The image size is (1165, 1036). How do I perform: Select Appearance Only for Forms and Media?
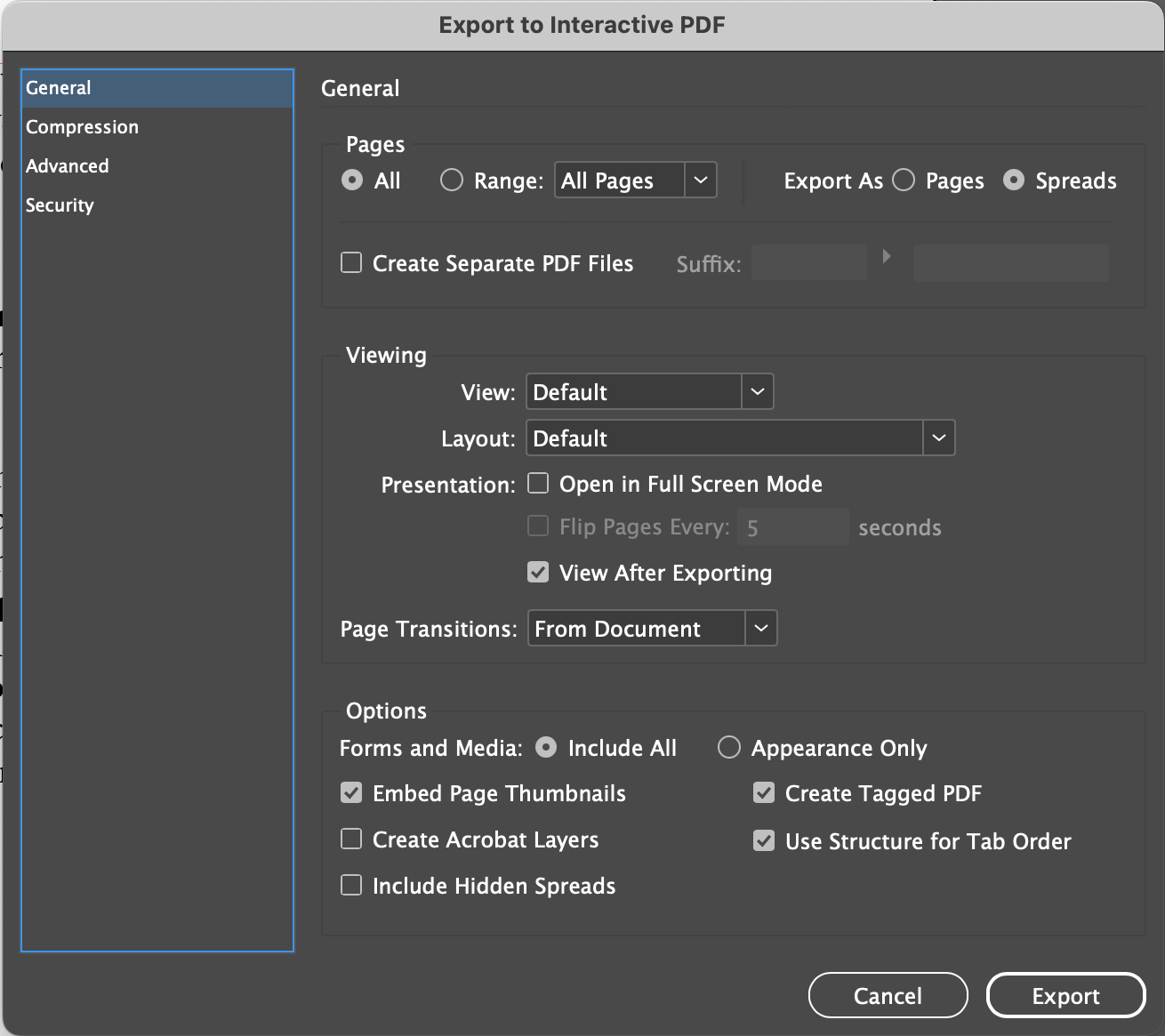729,748
